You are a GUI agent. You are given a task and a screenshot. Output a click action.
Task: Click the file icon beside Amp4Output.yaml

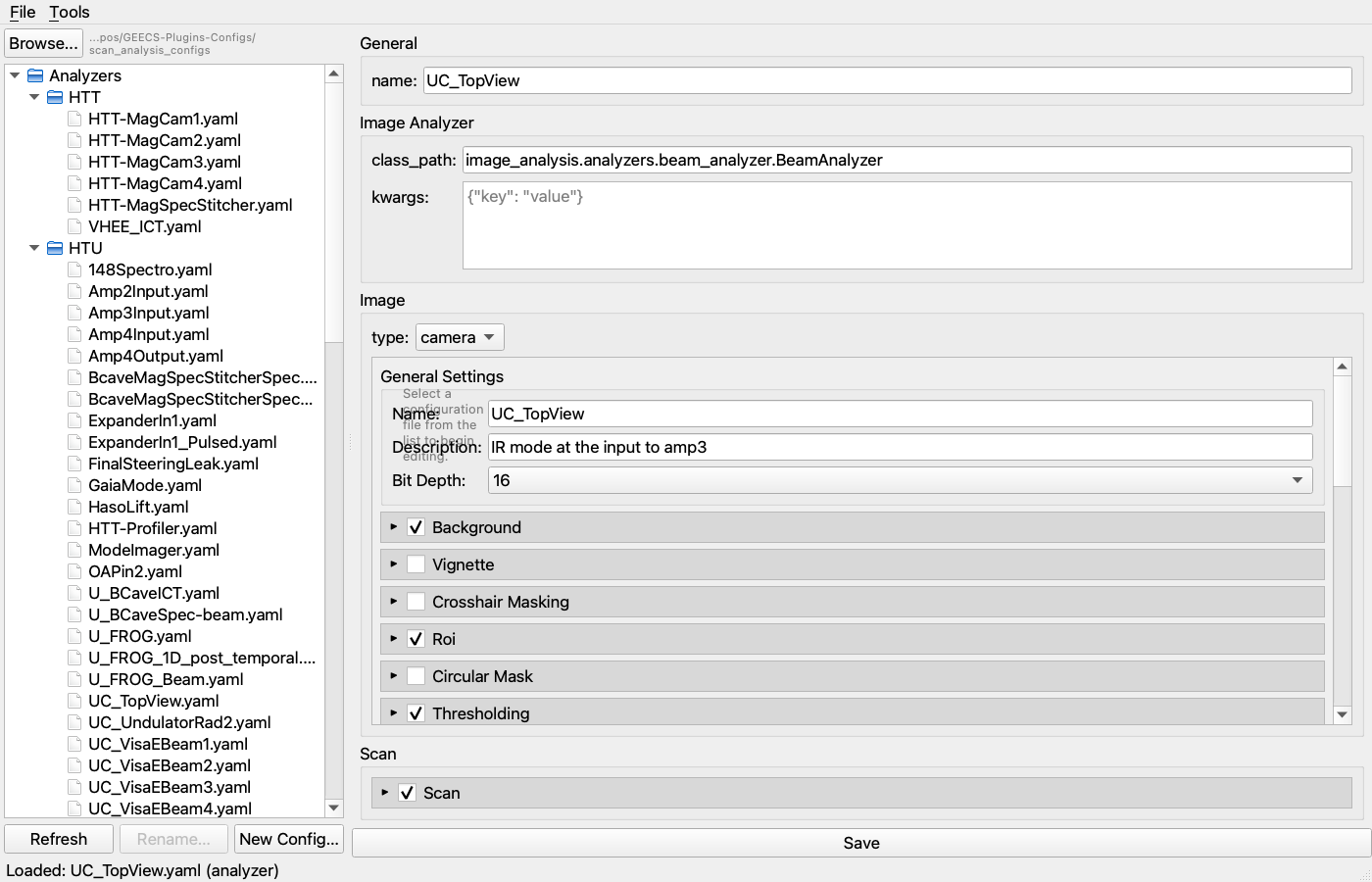[74, 356]
